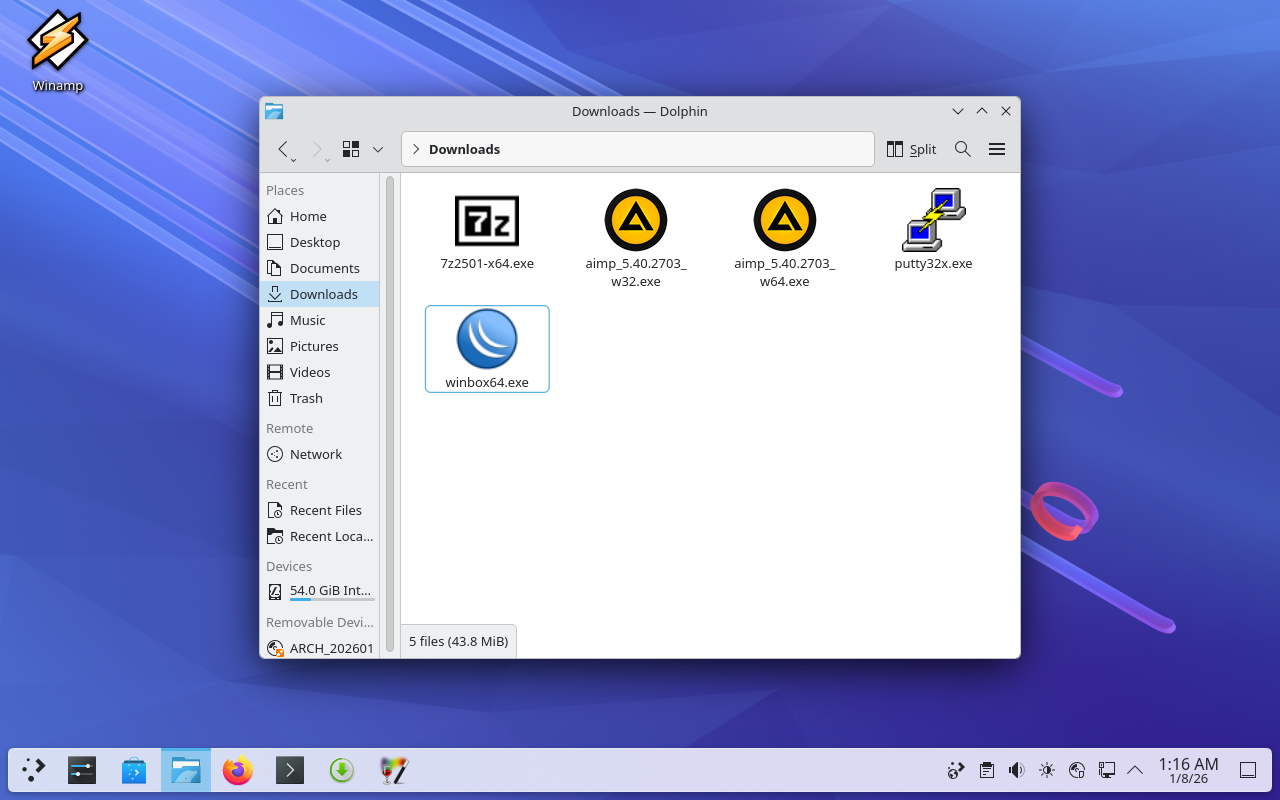Open the hamburger menu in Dolphin
This screenshot has width=1280, height=800.
pyautogui.click(x=996, y=149)
